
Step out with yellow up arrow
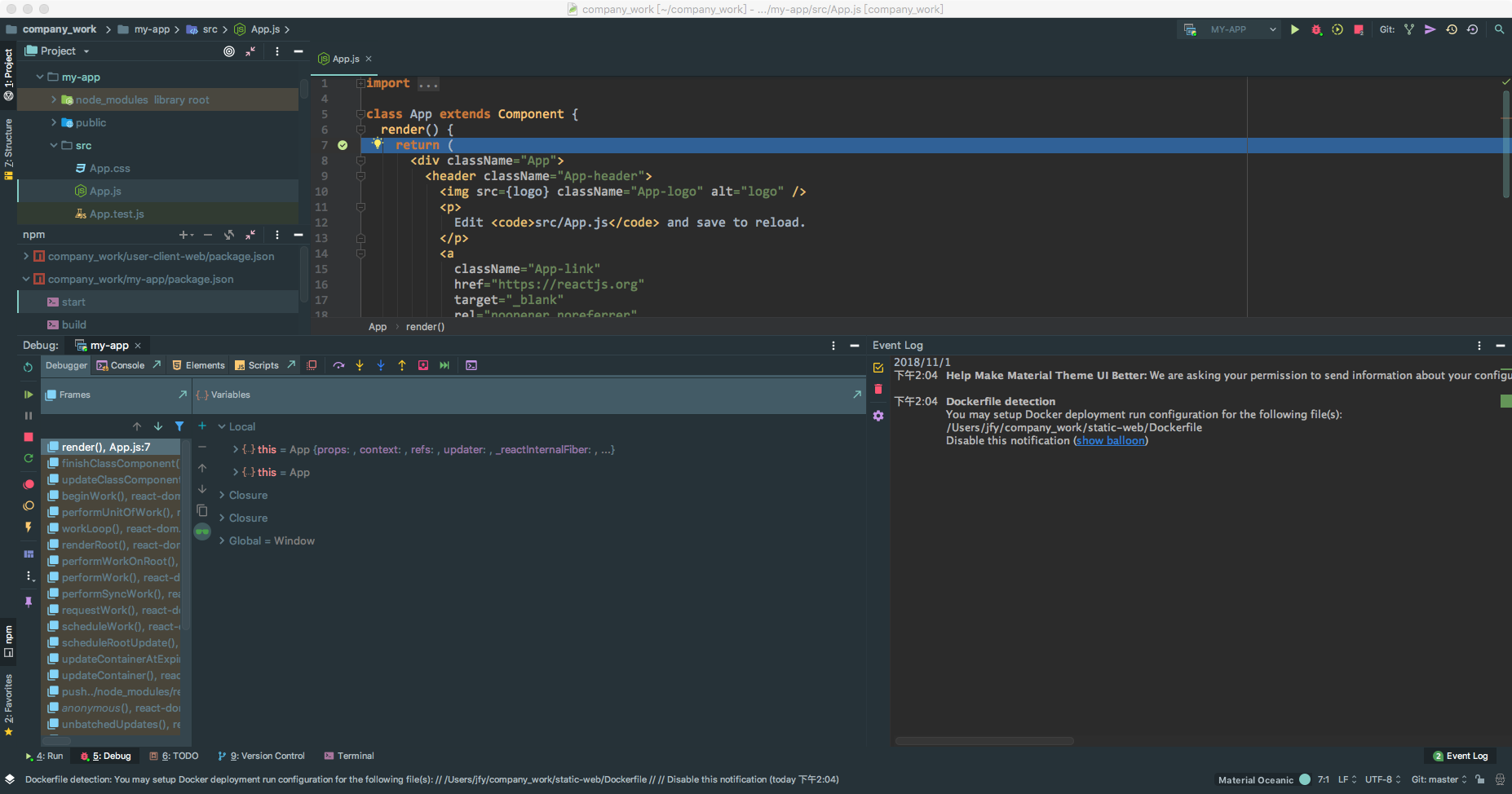click(x=402, y=365)
